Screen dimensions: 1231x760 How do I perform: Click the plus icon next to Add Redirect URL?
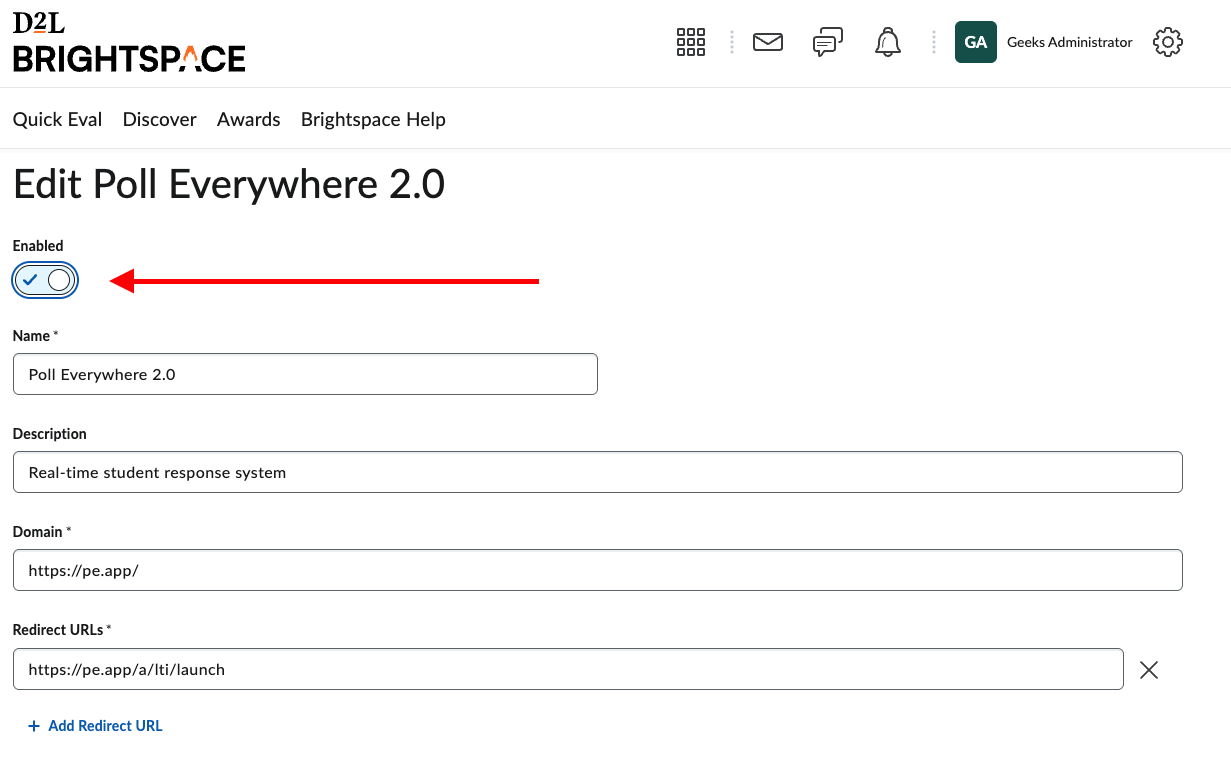tap(34, 725)
